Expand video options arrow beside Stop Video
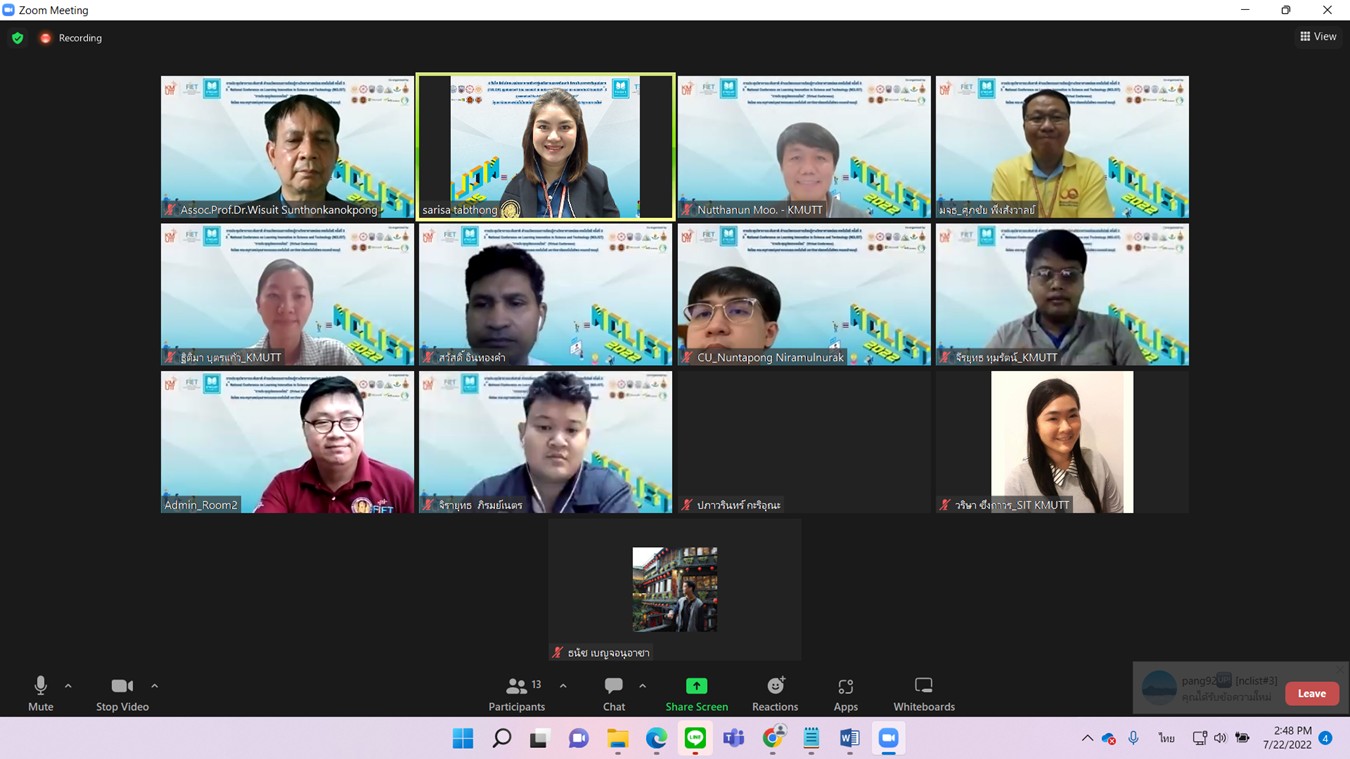 (x=154, y=686)
